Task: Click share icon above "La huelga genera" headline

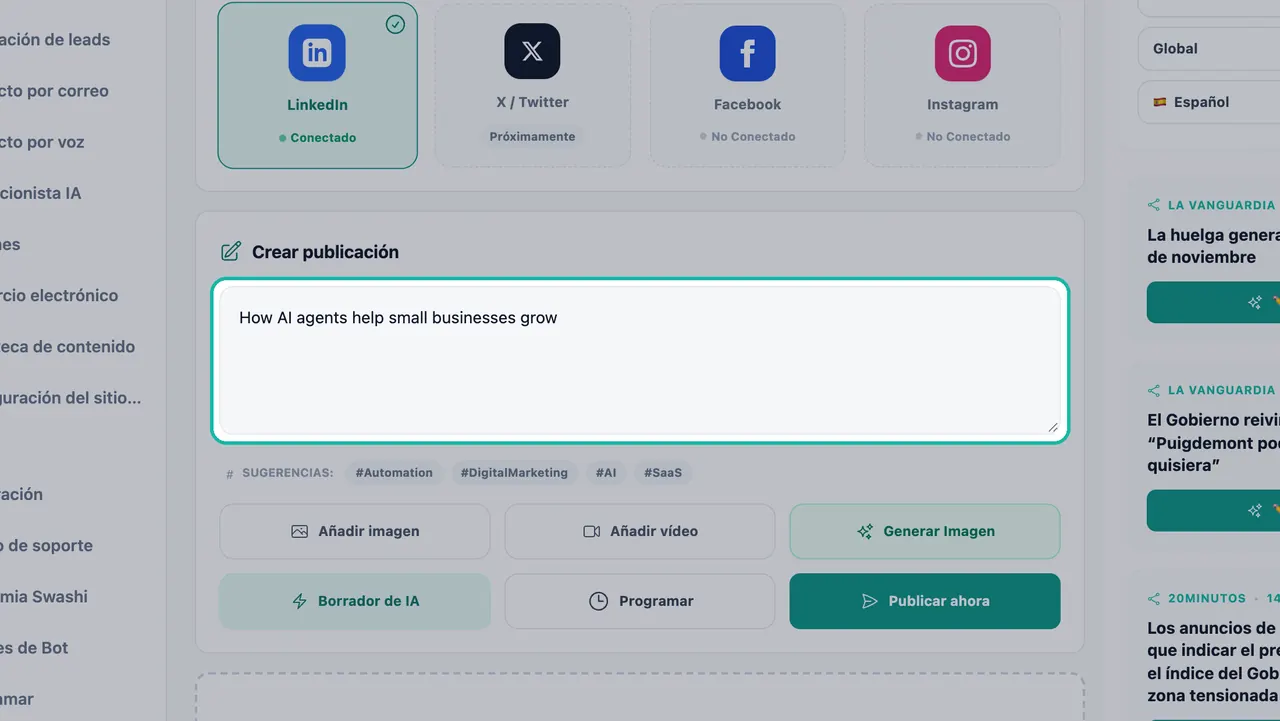Action: pos(1154,205)
